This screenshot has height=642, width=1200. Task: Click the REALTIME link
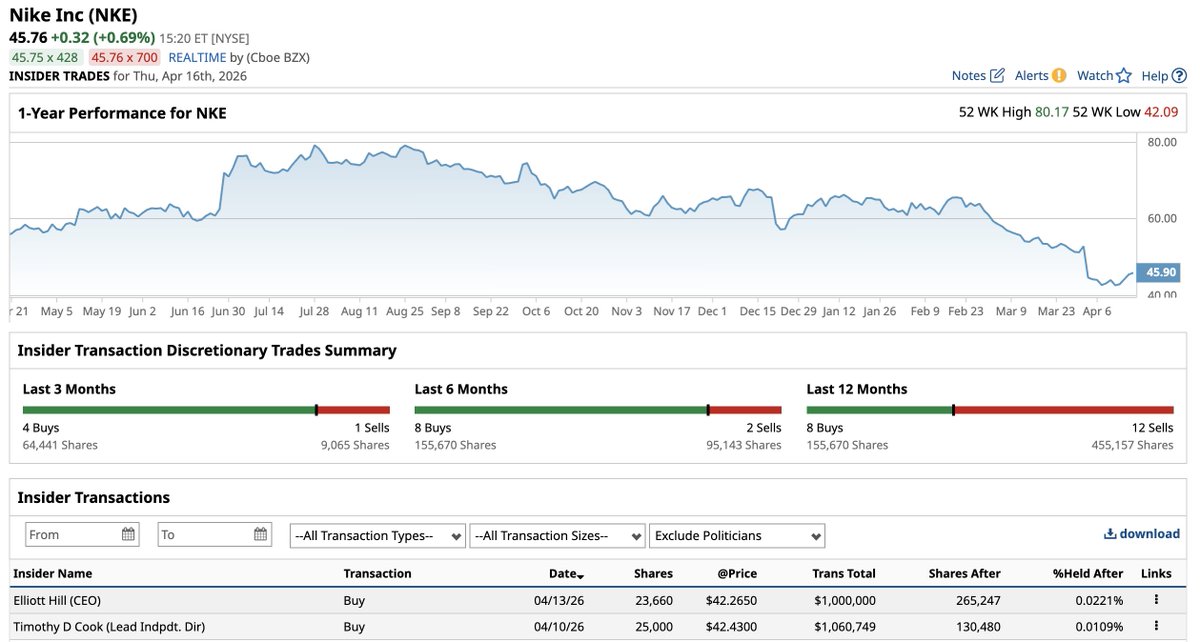197,58
